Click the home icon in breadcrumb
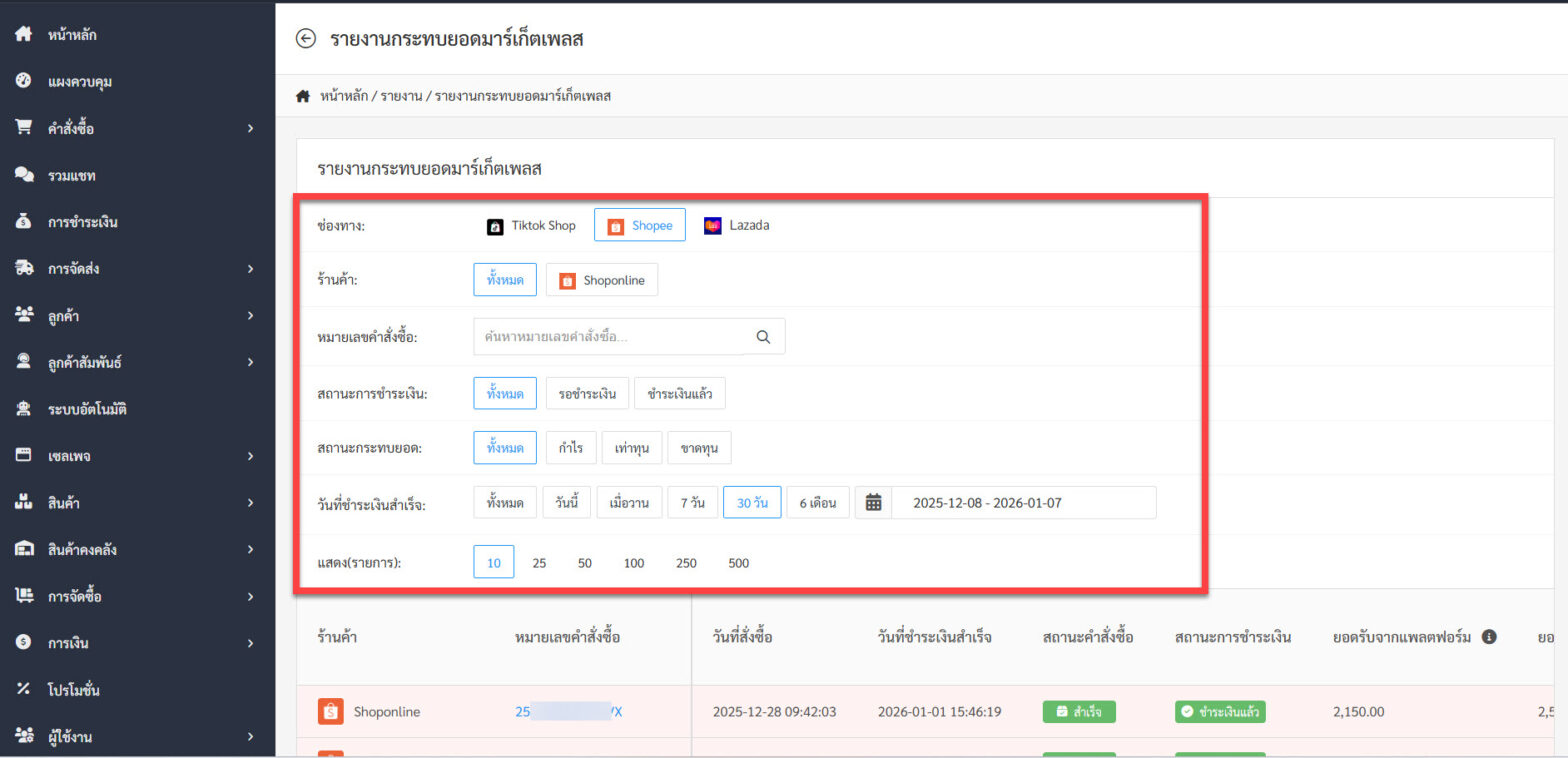Image resolution: width=1568 pixels, height=758 pixels. pos(302,96)
